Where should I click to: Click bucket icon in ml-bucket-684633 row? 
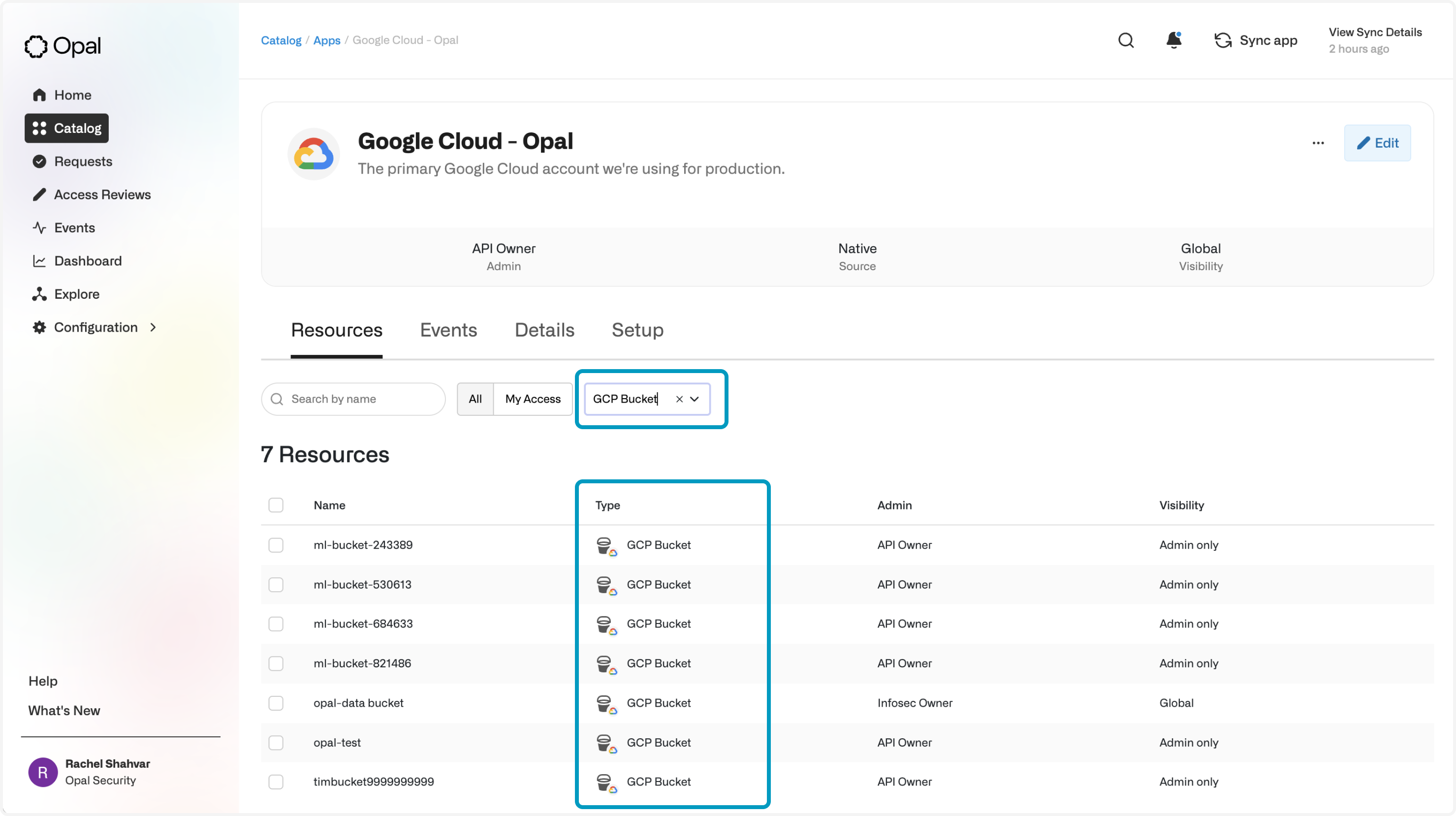(x=606, y=625)
